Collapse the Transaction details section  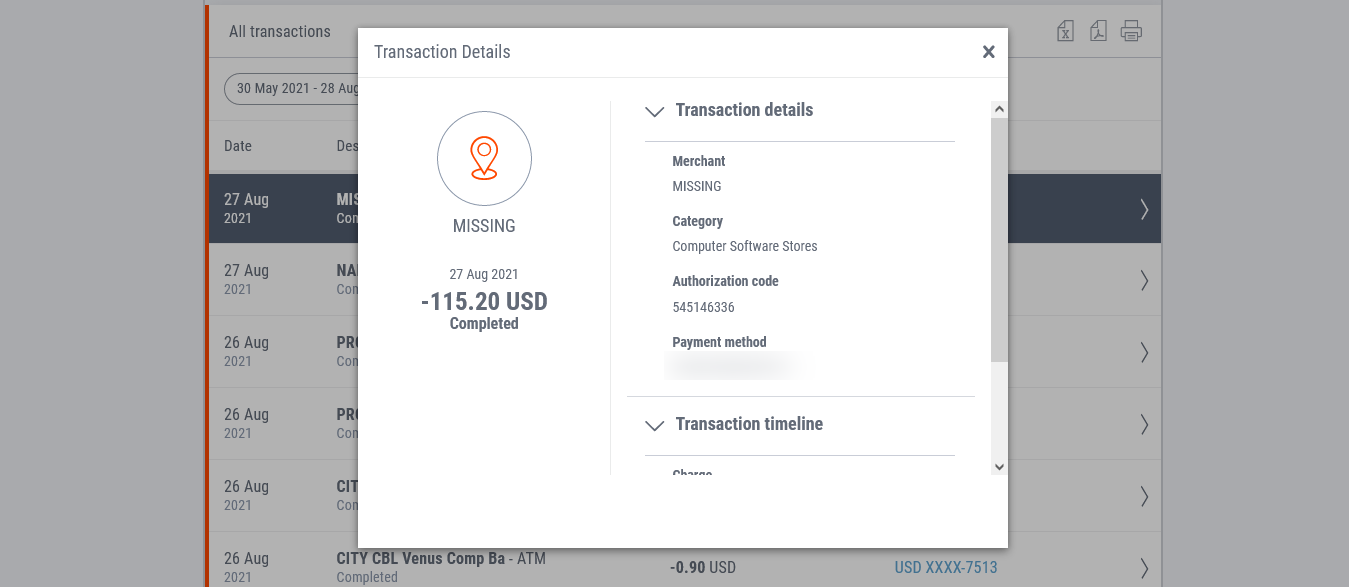tap(655, 111)
